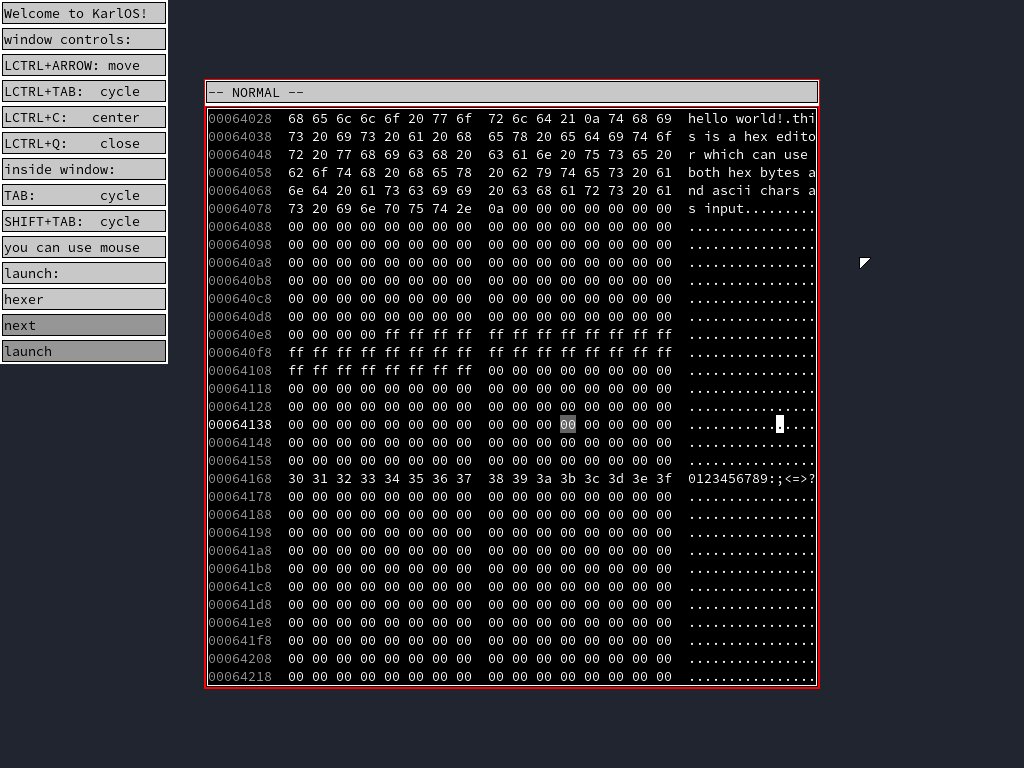
Task: Click the 'both hex bytes a' ascii text
Action: [x=751, y=172]
